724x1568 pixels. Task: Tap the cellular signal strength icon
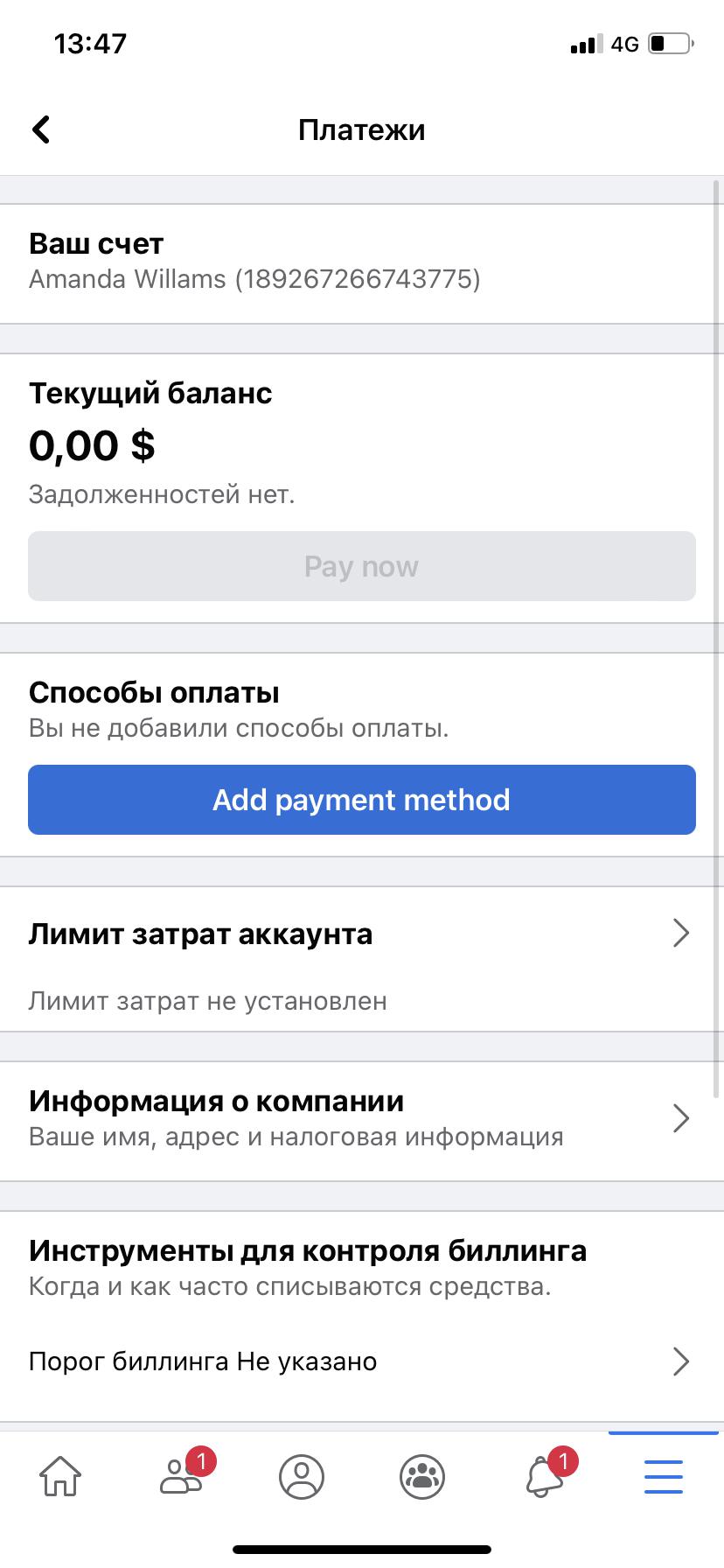(585, 44)
